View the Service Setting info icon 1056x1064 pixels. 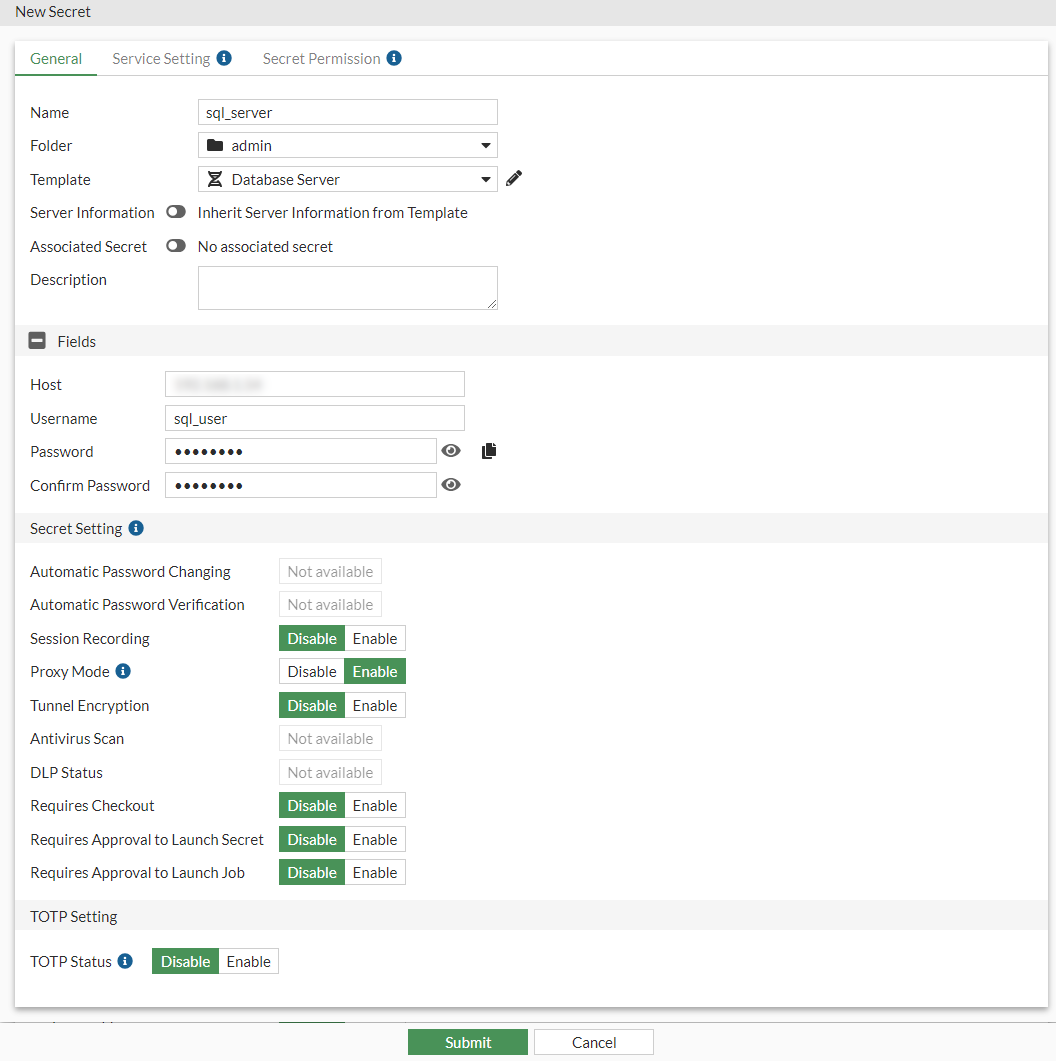224,58
